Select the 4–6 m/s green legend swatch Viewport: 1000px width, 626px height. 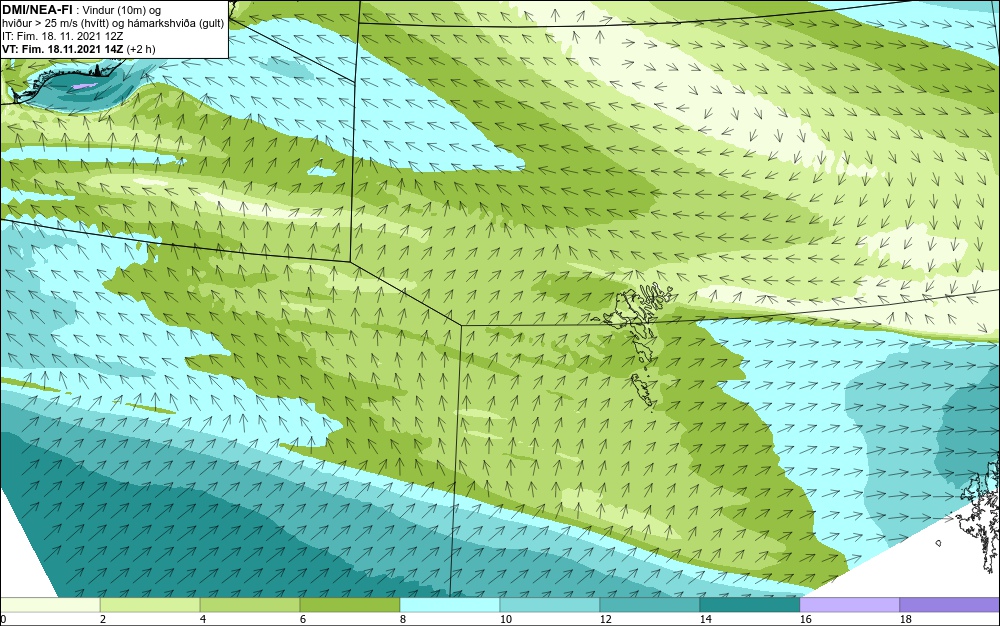(x=250, y=604)
